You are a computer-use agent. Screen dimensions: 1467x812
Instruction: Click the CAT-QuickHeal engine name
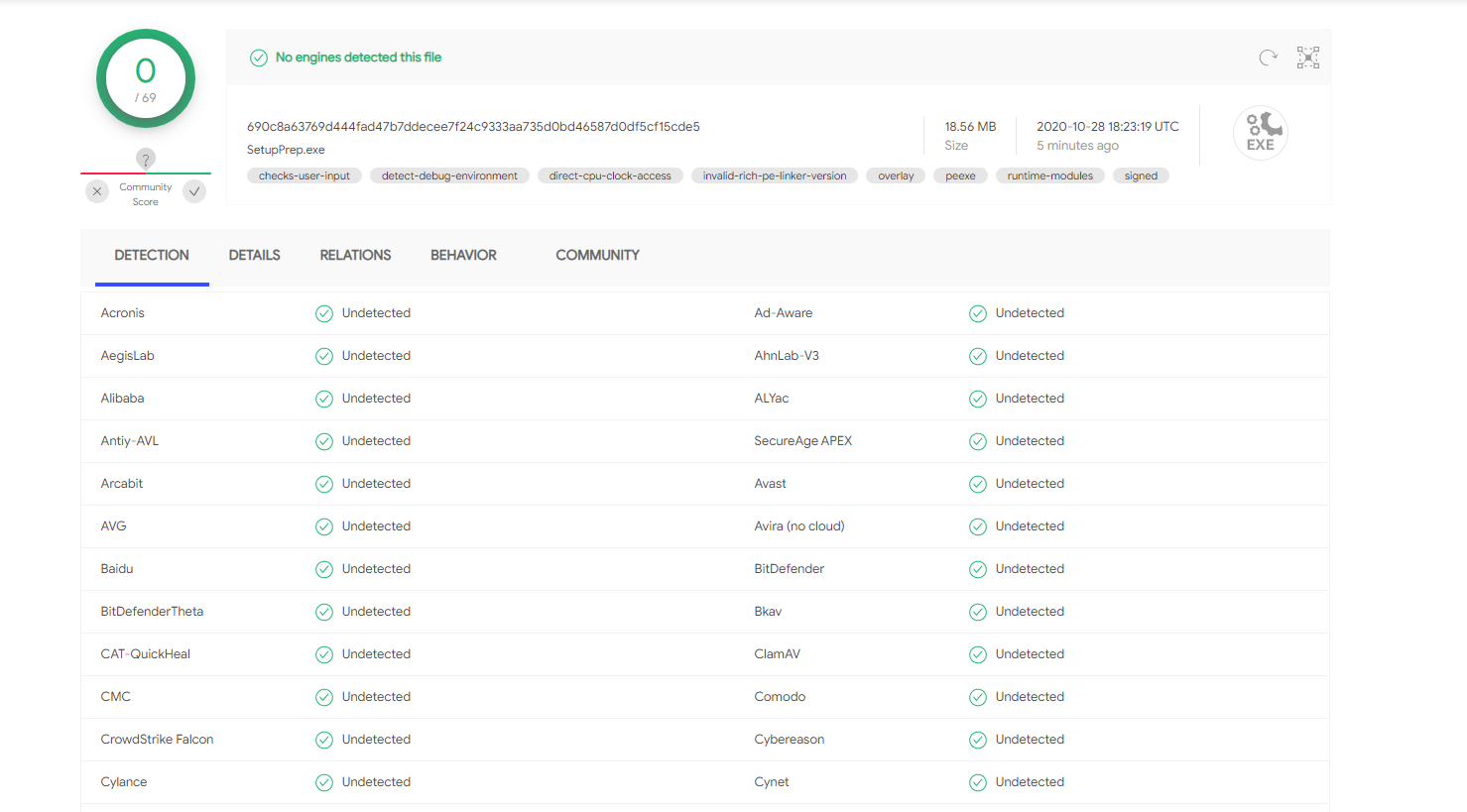[145, 654]
